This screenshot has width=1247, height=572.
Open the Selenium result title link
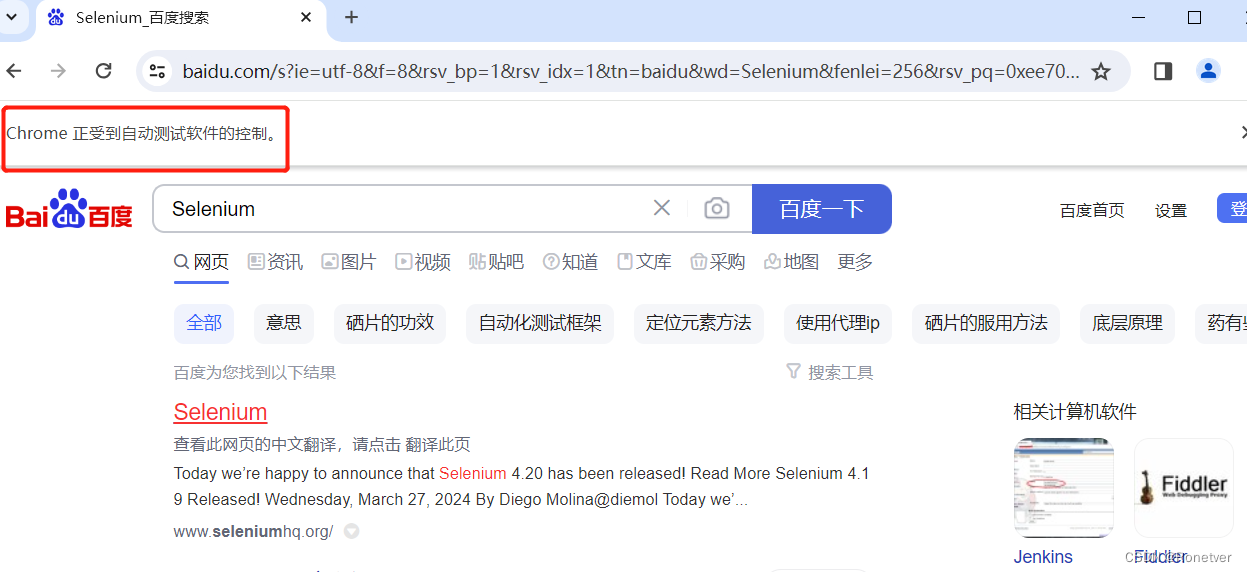[220, 412]
